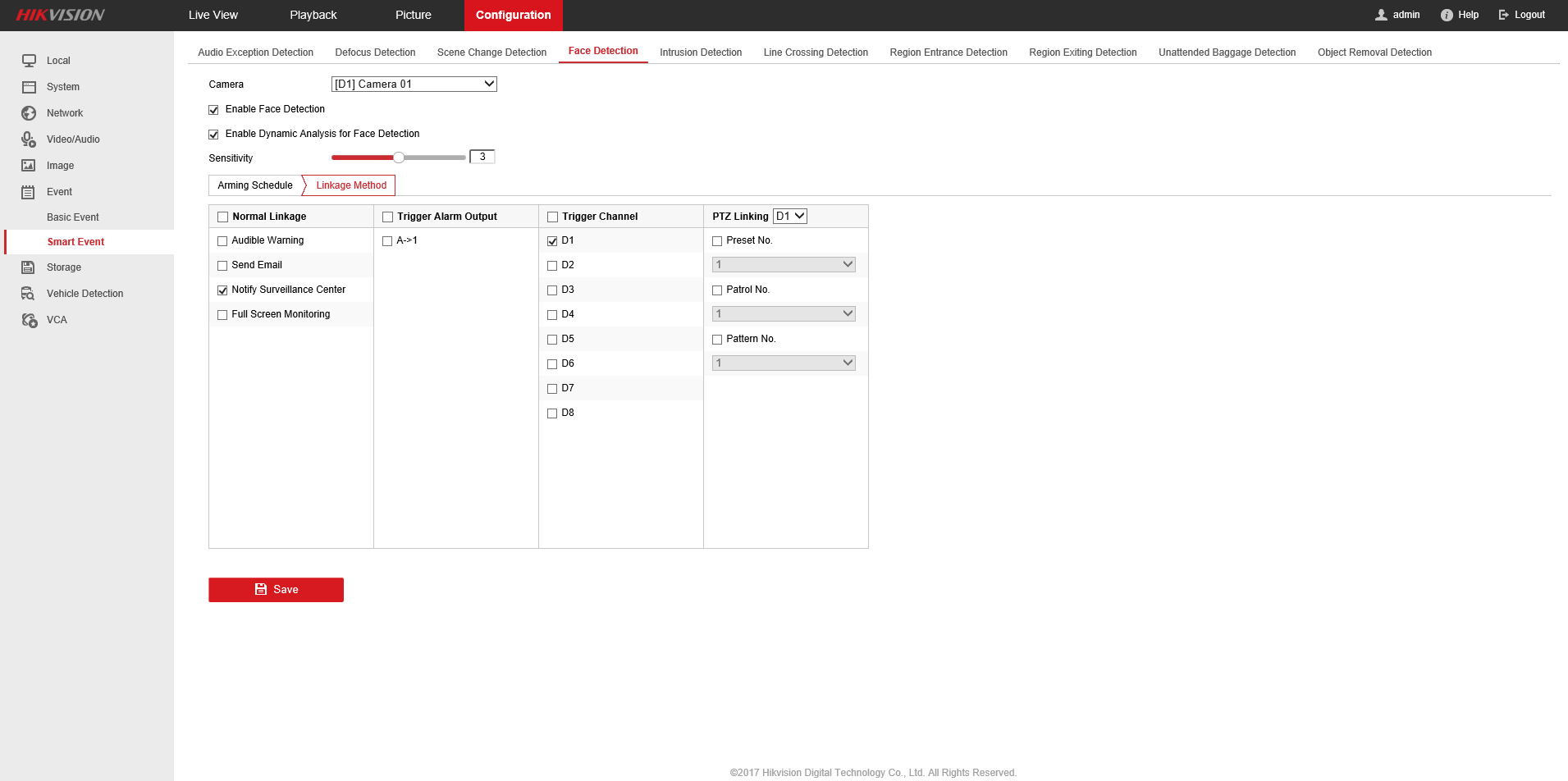Click the Network globe icon

click(29, 113)
